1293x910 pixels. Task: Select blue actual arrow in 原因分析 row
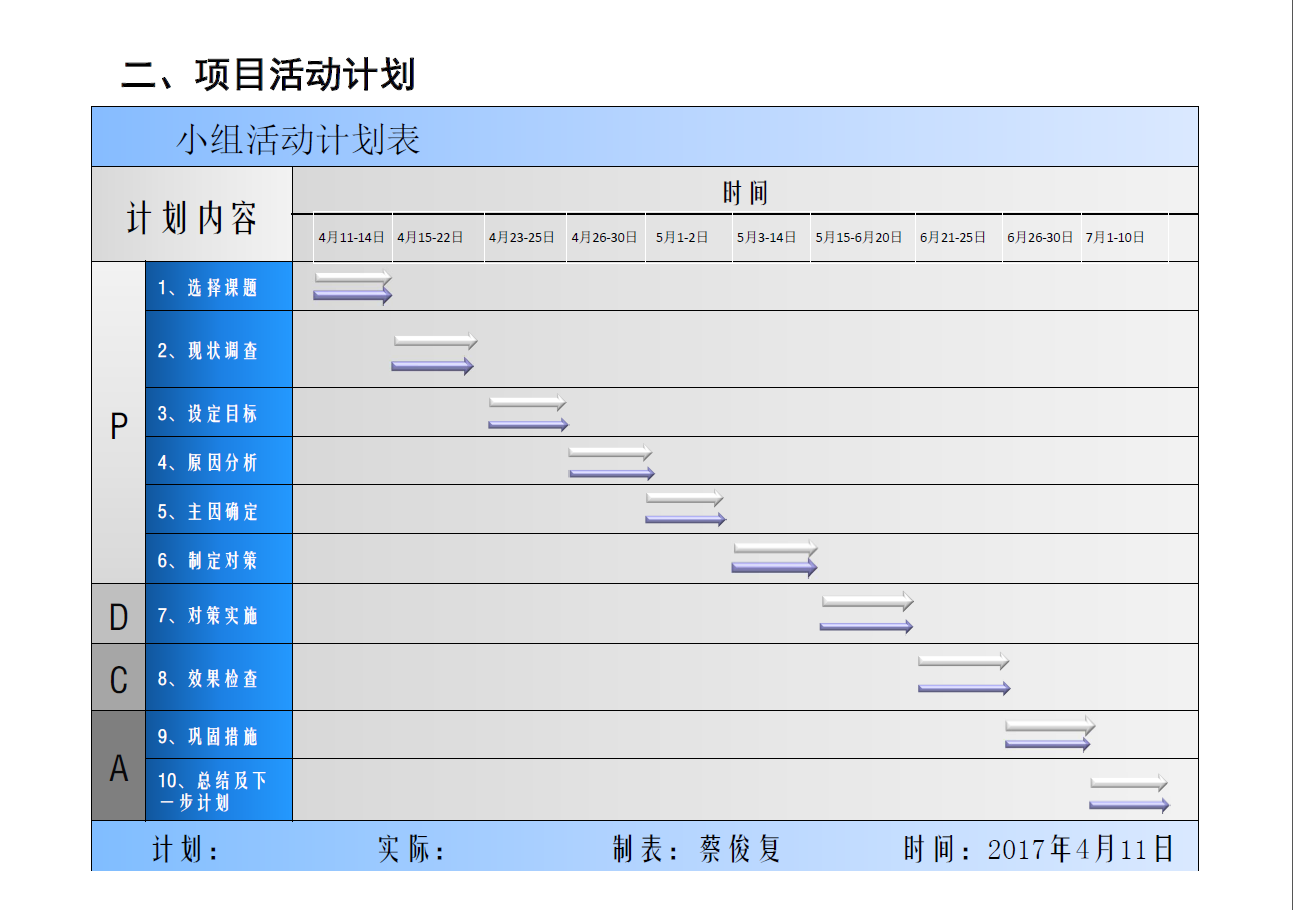point(612,473)
